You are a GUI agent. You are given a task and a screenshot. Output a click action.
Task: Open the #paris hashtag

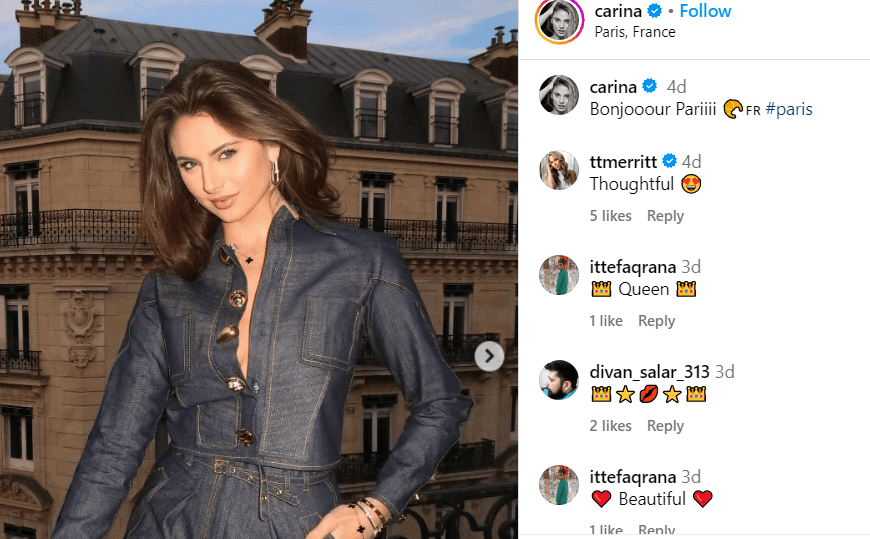(788, 109)
